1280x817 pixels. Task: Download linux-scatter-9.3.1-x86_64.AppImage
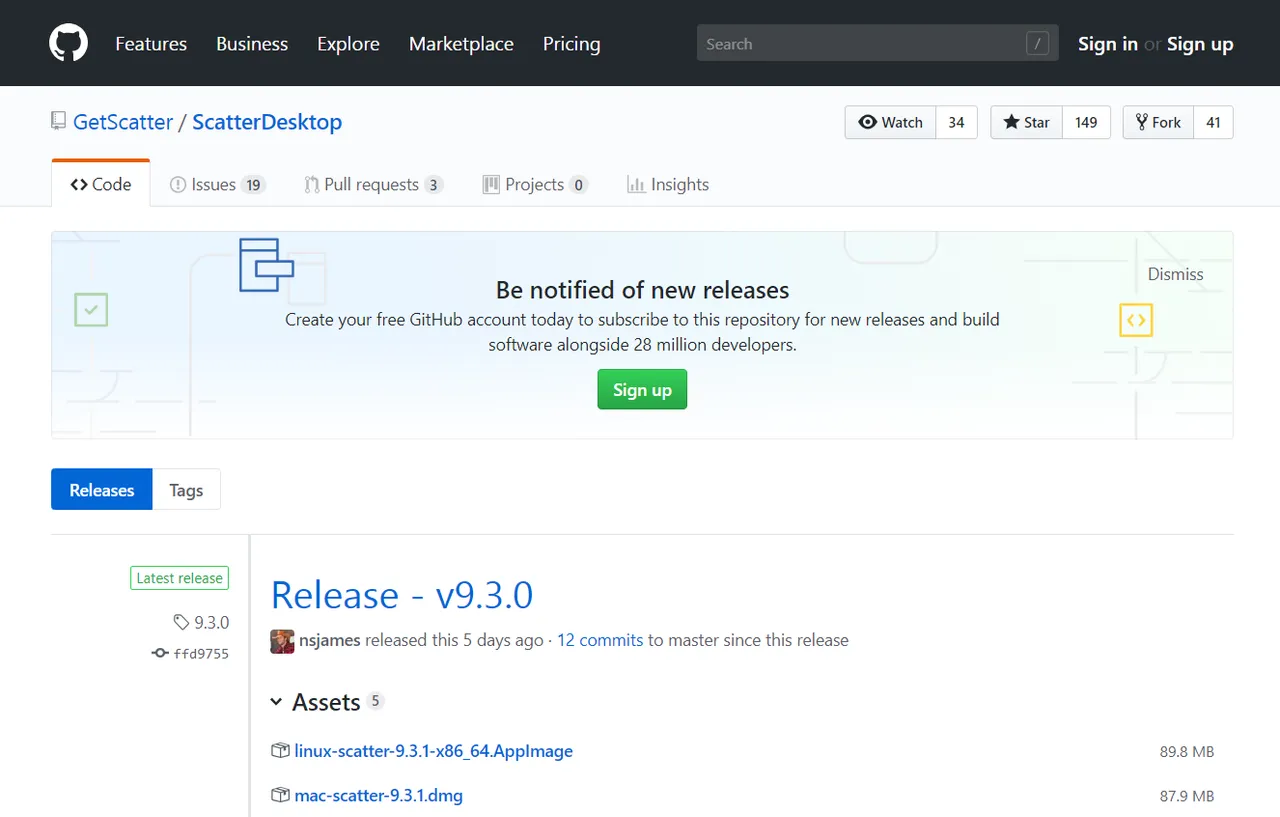(434, 751)
